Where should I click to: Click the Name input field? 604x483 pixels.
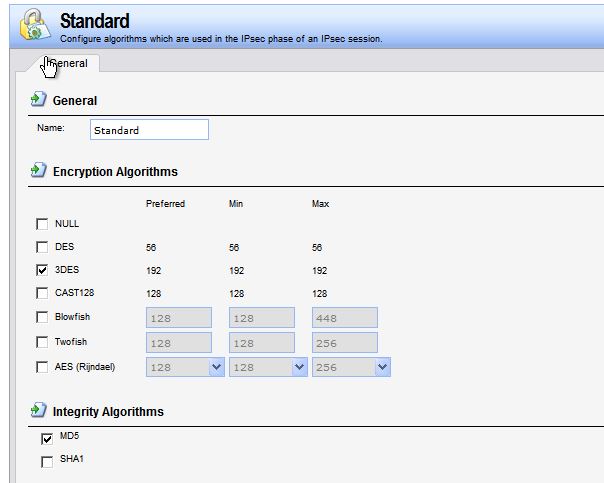pyautogui.click(x=149, y=130)
